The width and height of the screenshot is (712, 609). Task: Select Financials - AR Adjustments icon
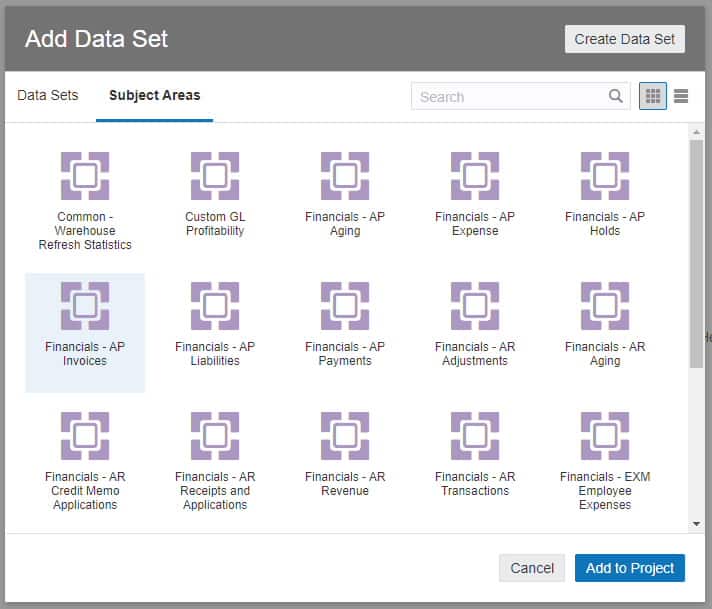pos(475,306)
